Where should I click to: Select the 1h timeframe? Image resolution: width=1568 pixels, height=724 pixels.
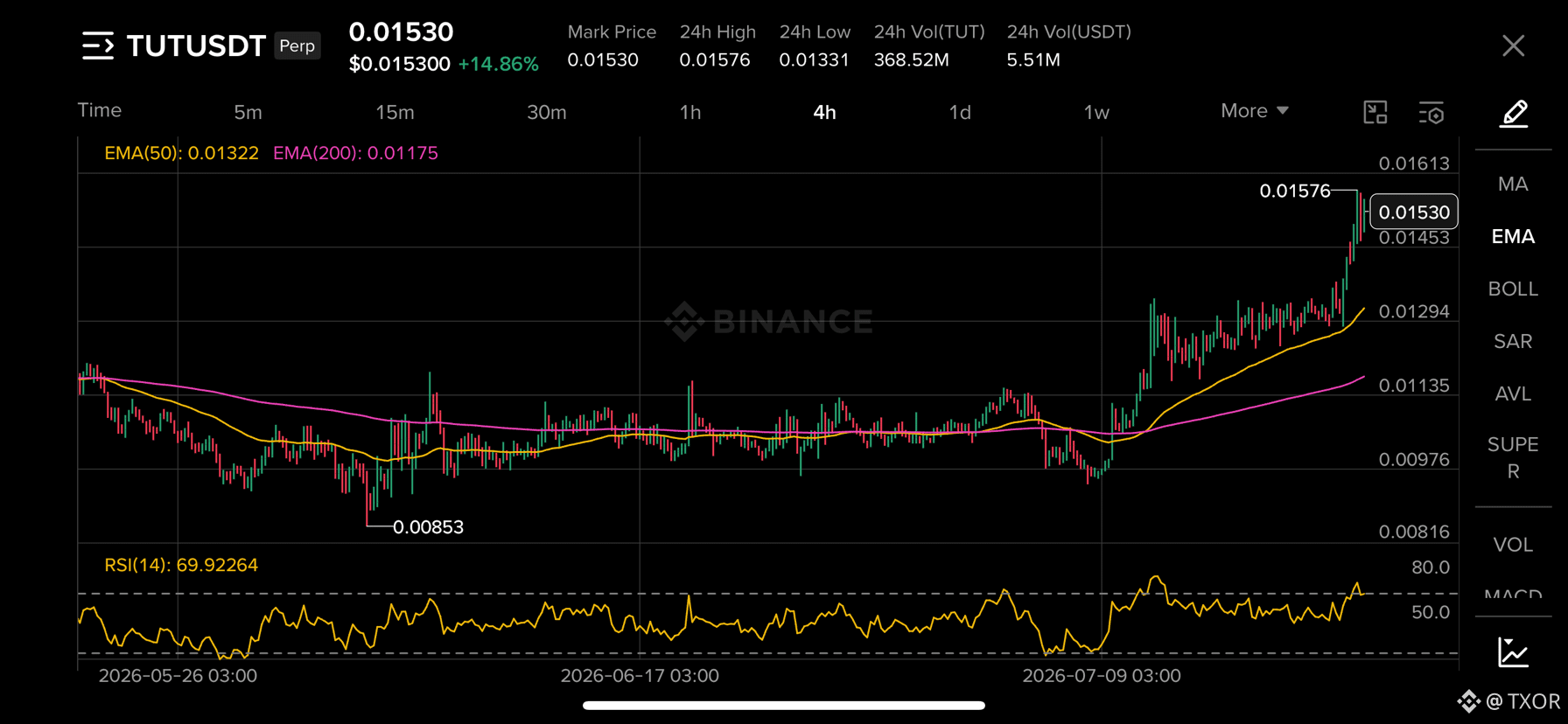point(690,112)
